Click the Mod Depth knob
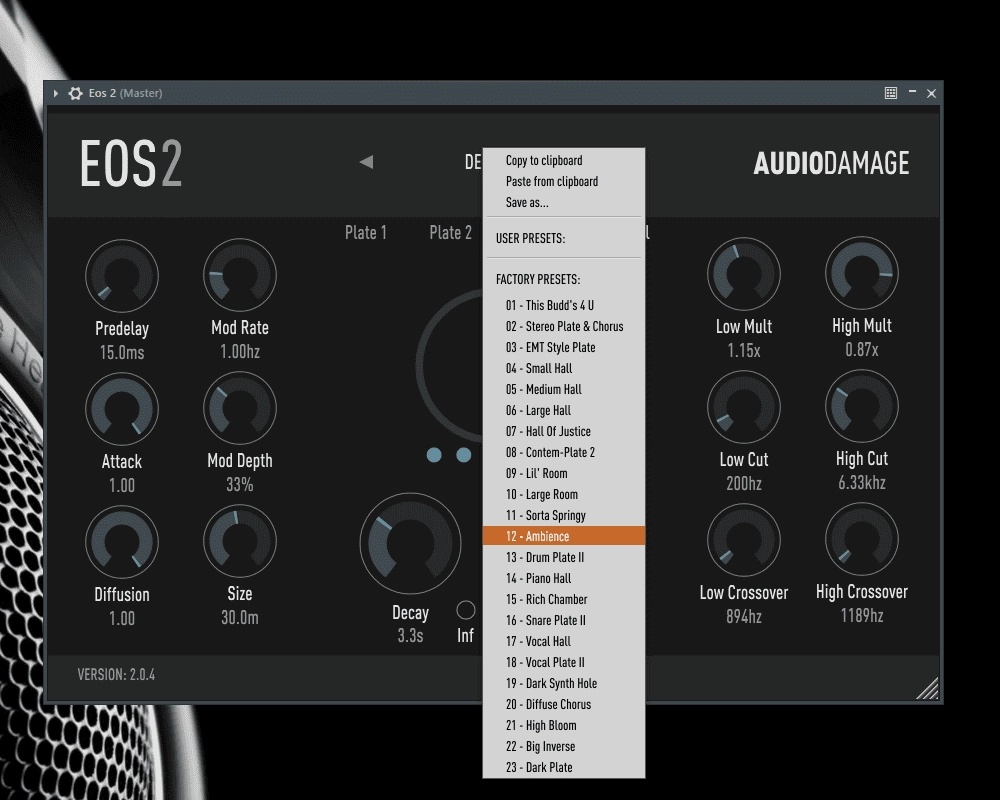 (x=240, y=408)
